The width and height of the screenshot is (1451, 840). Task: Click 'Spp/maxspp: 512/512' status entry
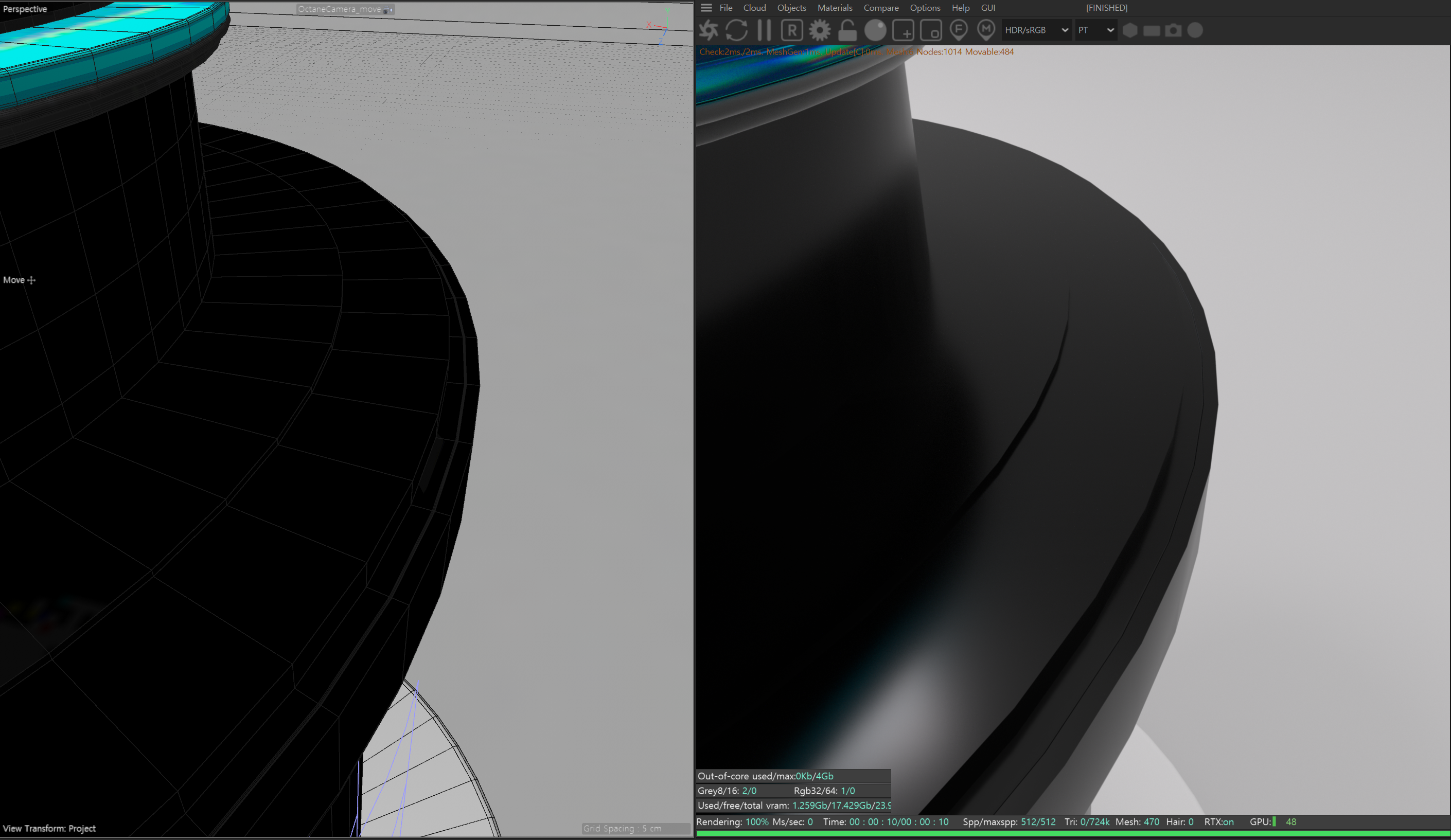1010,822
